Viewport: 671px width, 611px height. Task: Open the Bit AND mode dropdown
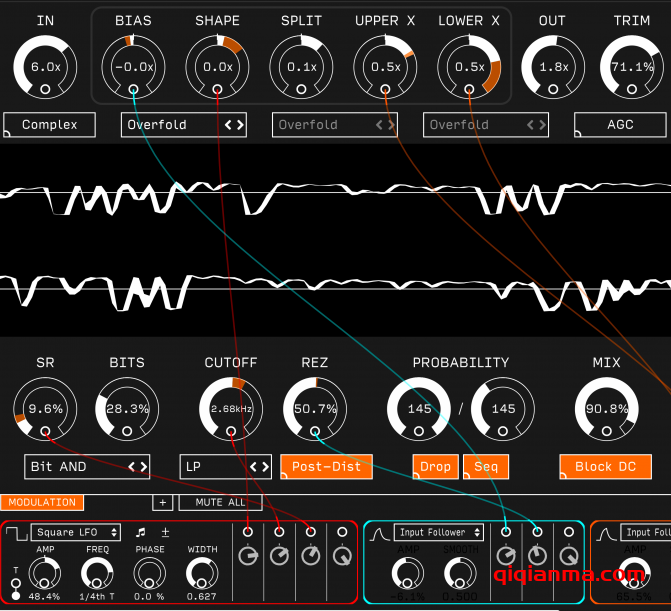(x=88, y=466)
